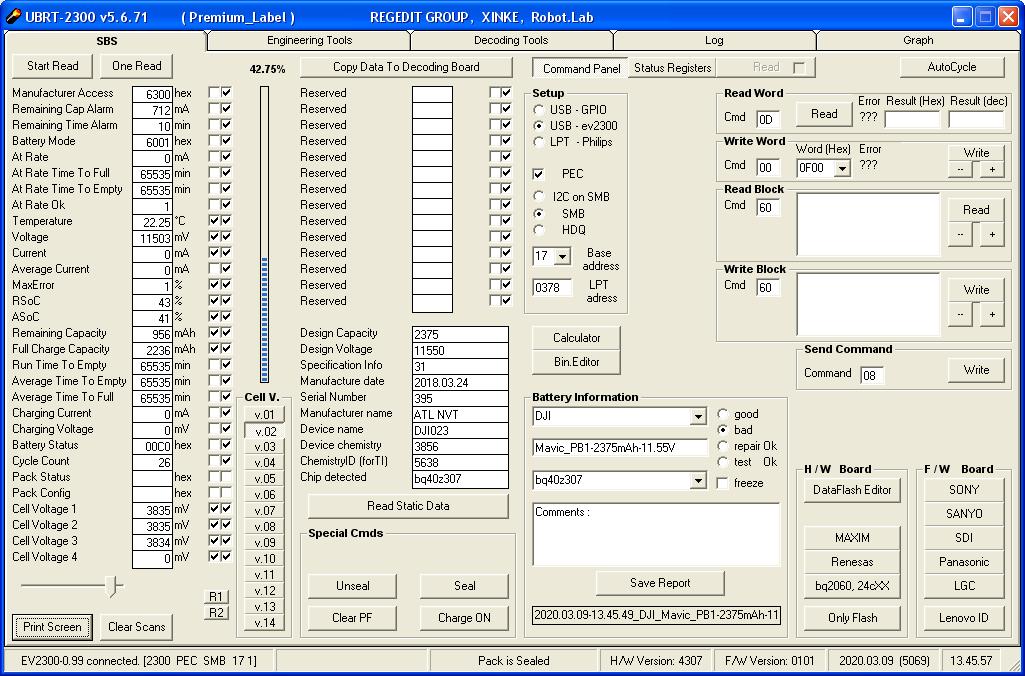Toggle the PEC checkbox
The height and width of the screenshot is (676, 1025).
[539, 174]
